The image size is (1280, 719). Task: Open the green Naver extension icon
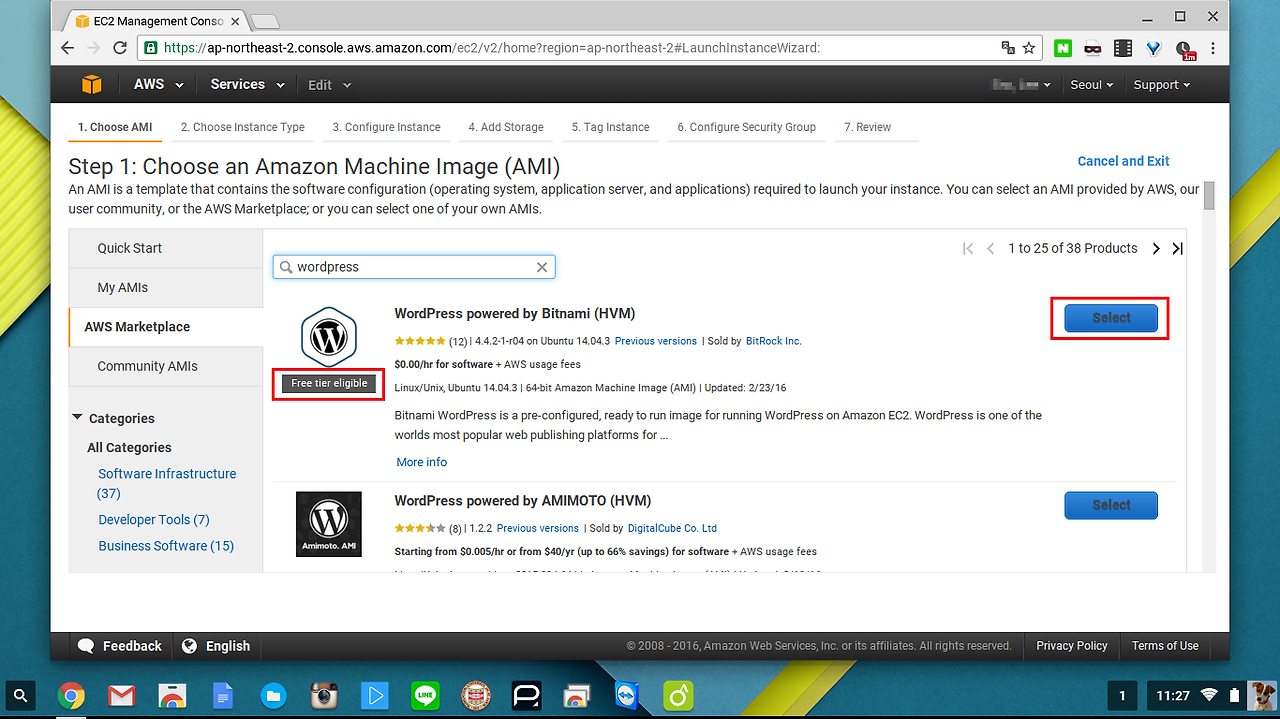coord(1062,47)
